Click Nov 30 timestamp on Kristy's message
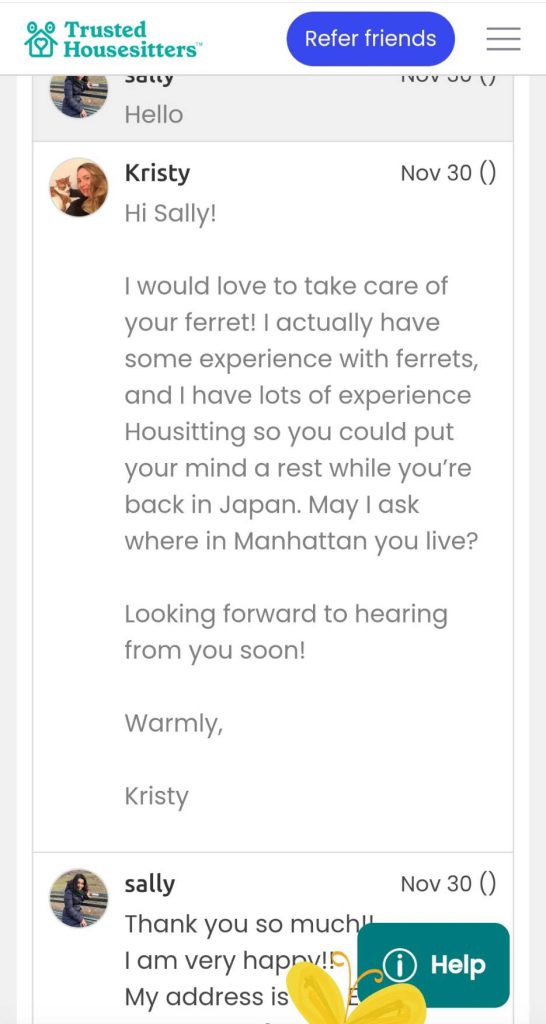Image resolution: width=546 pixels, height=1024 pixels. click(x=448, y=173)
